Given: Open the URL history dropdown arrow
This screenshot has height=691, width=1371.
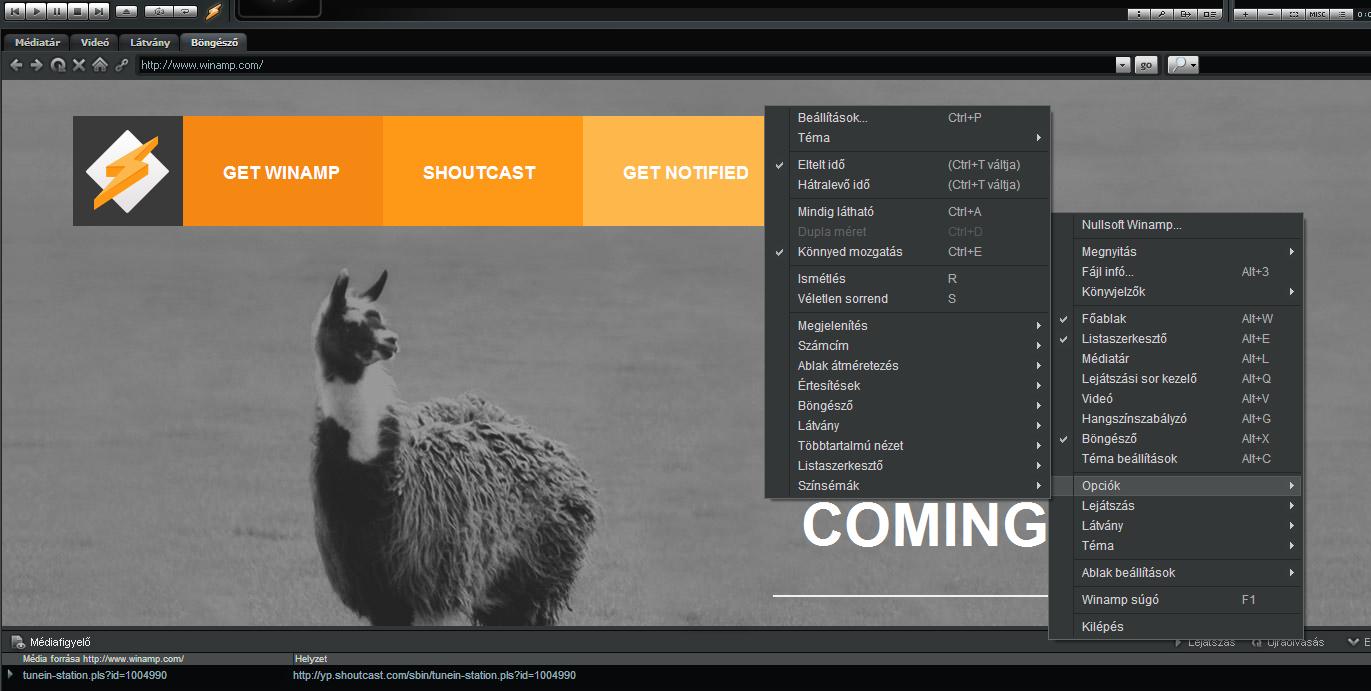Looking at the screenshot, I should (1123, 65).
